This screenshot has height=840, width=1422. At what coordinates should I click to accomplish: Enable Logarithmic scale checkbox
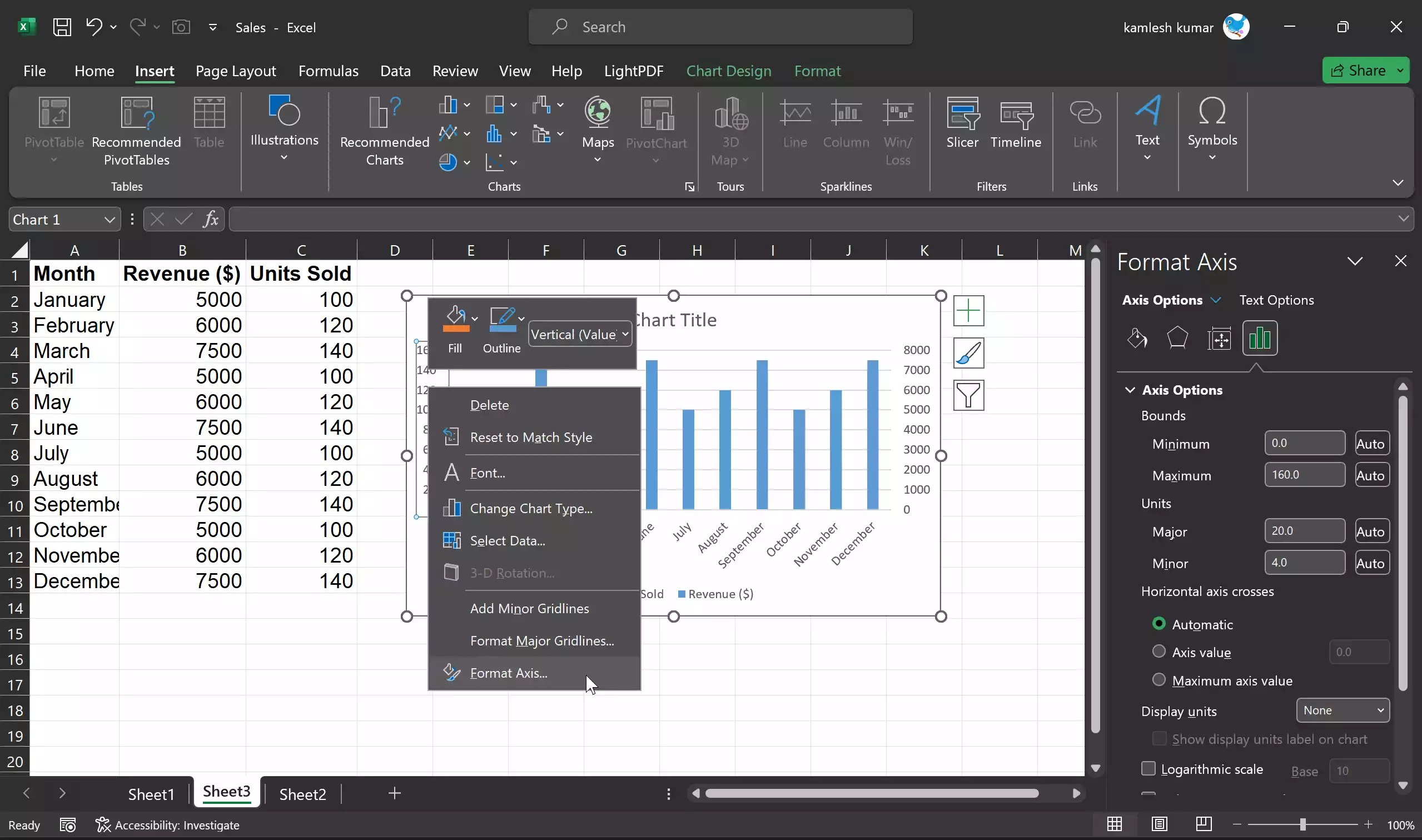[x=1148, y=768]
